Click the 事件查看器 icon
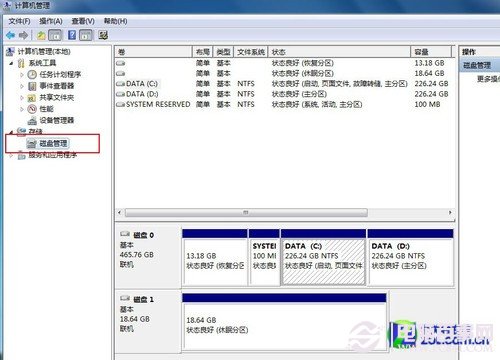 32,86
